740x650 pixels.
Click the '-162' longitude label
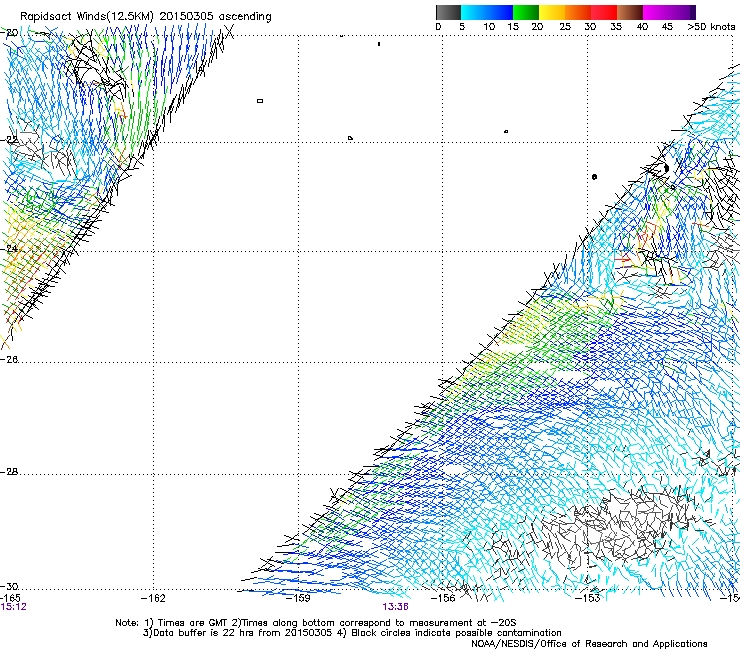point(153,598)
